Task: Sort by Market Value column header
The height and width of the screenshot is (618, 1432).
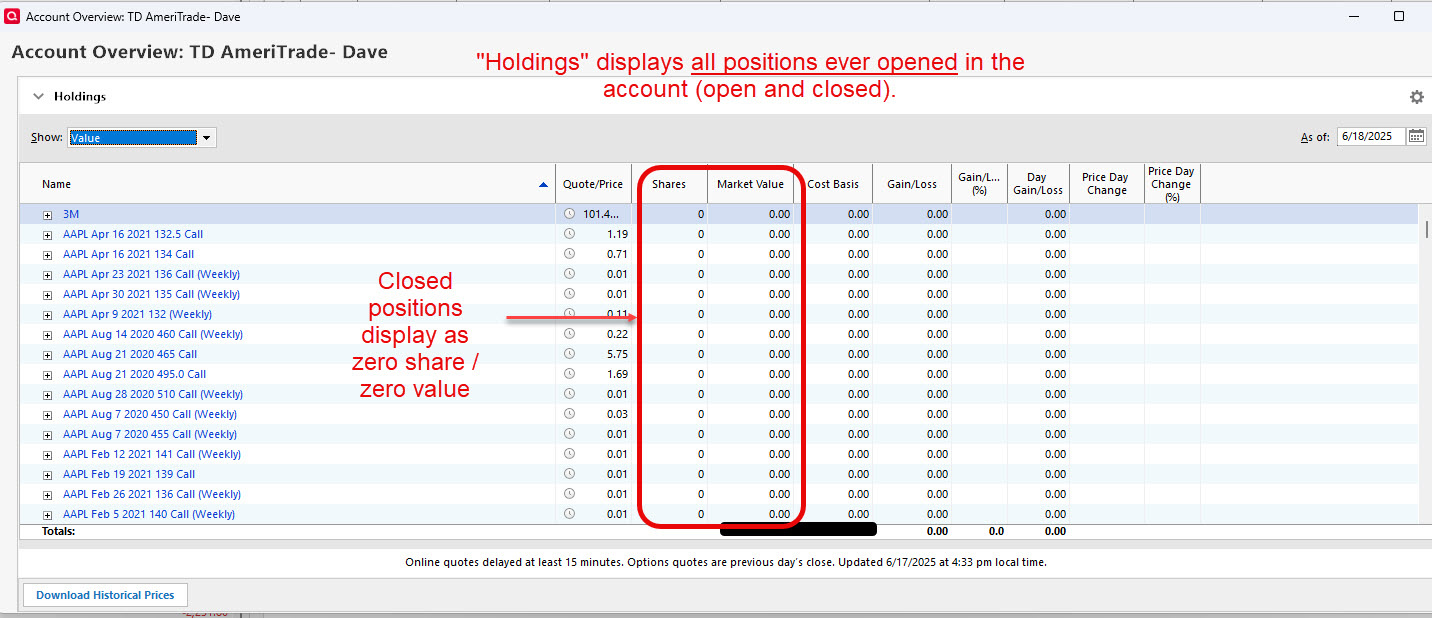Action: tap(751, 184)
